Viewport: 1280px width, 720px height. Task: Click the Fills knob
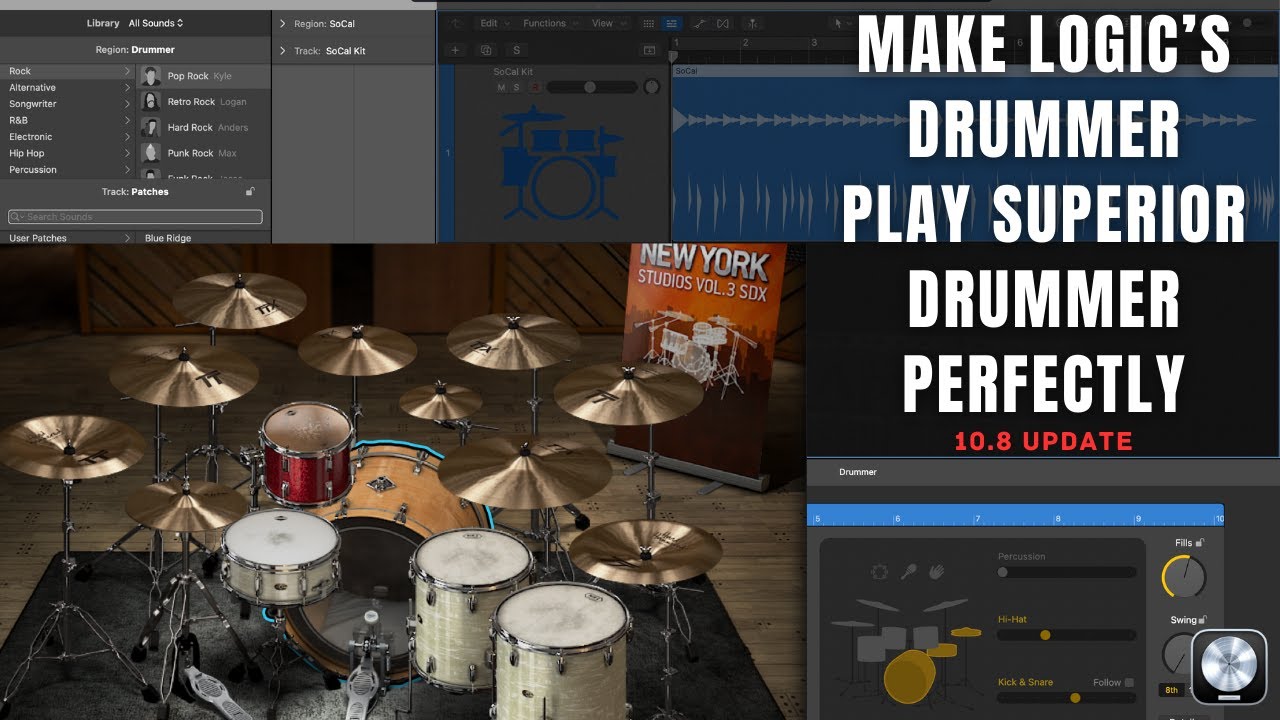(x=1184, y=577)
